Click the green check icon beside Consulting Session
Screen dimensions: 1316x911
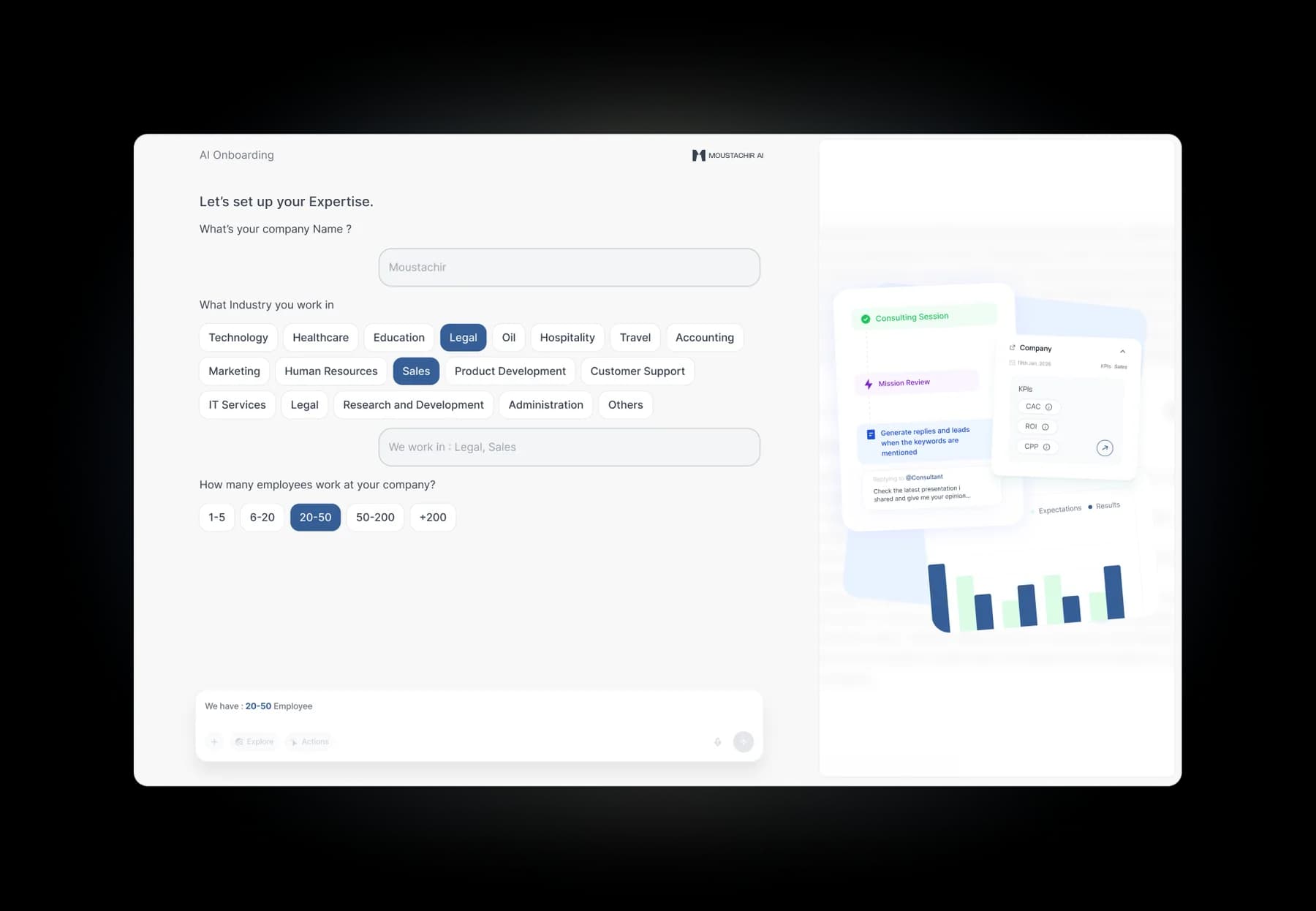click(x=866, y=319)
